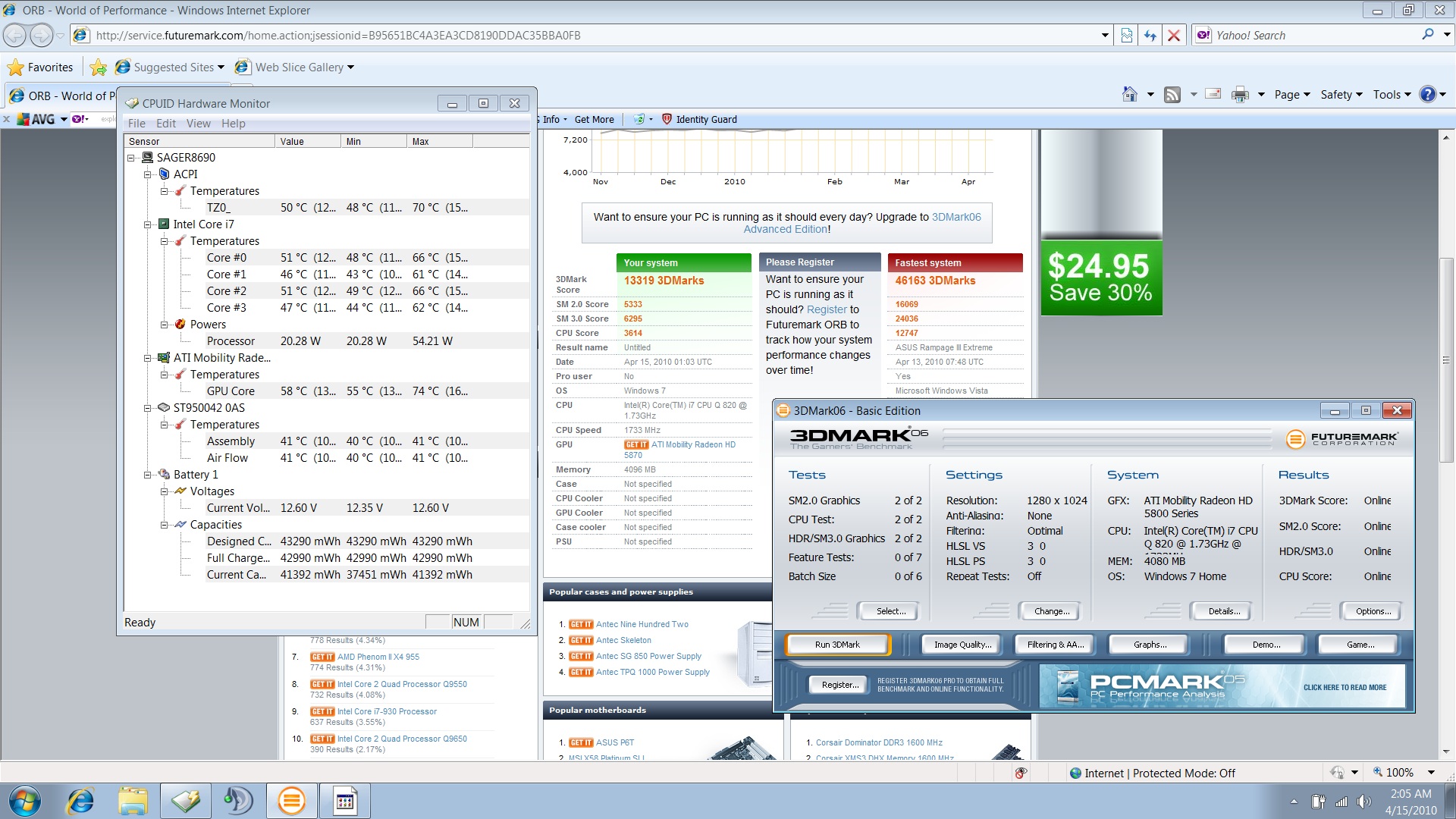Click the Print icon in IE toolbar
The image size is (1456, 819).
[x=1240, y=94]
